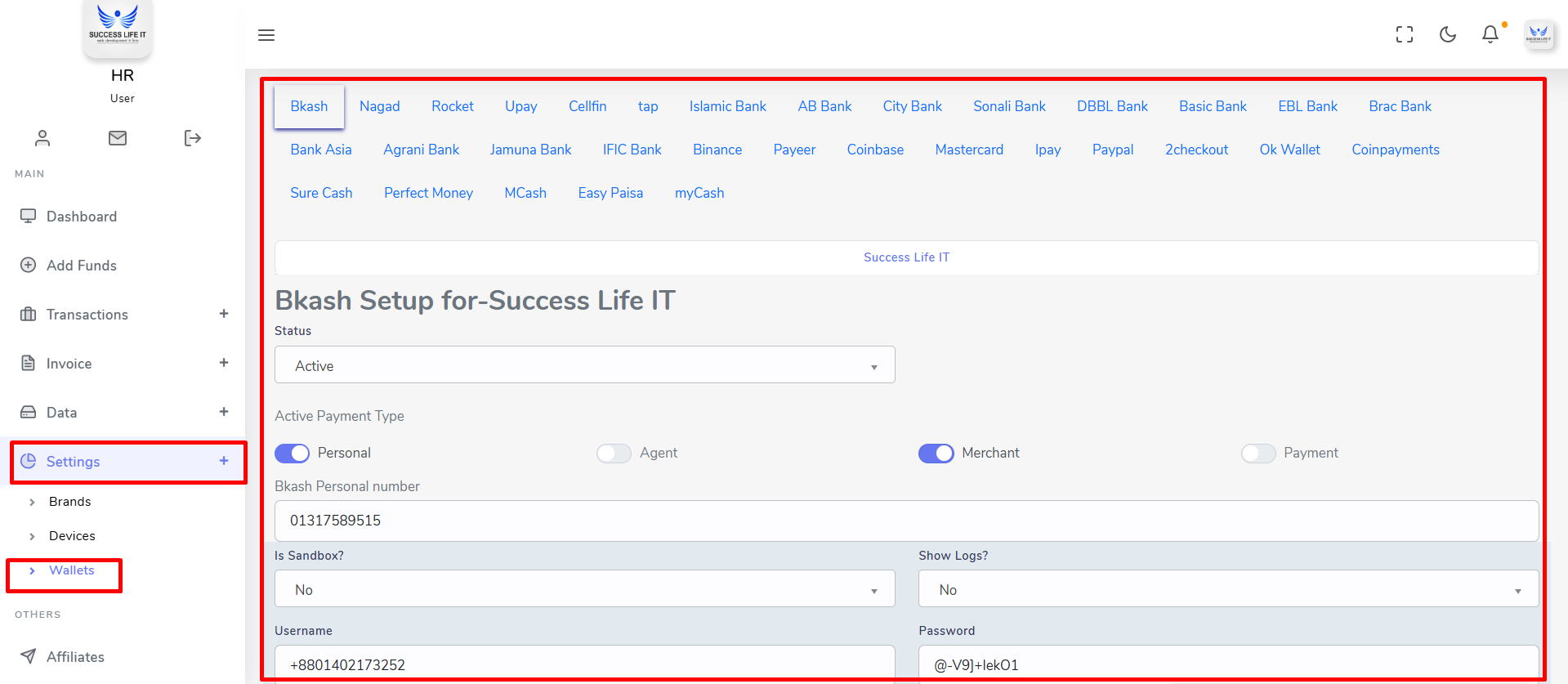Switch to the Rocket tab
Viewport: 1568px width, 684px height.
tap(453, 106)
